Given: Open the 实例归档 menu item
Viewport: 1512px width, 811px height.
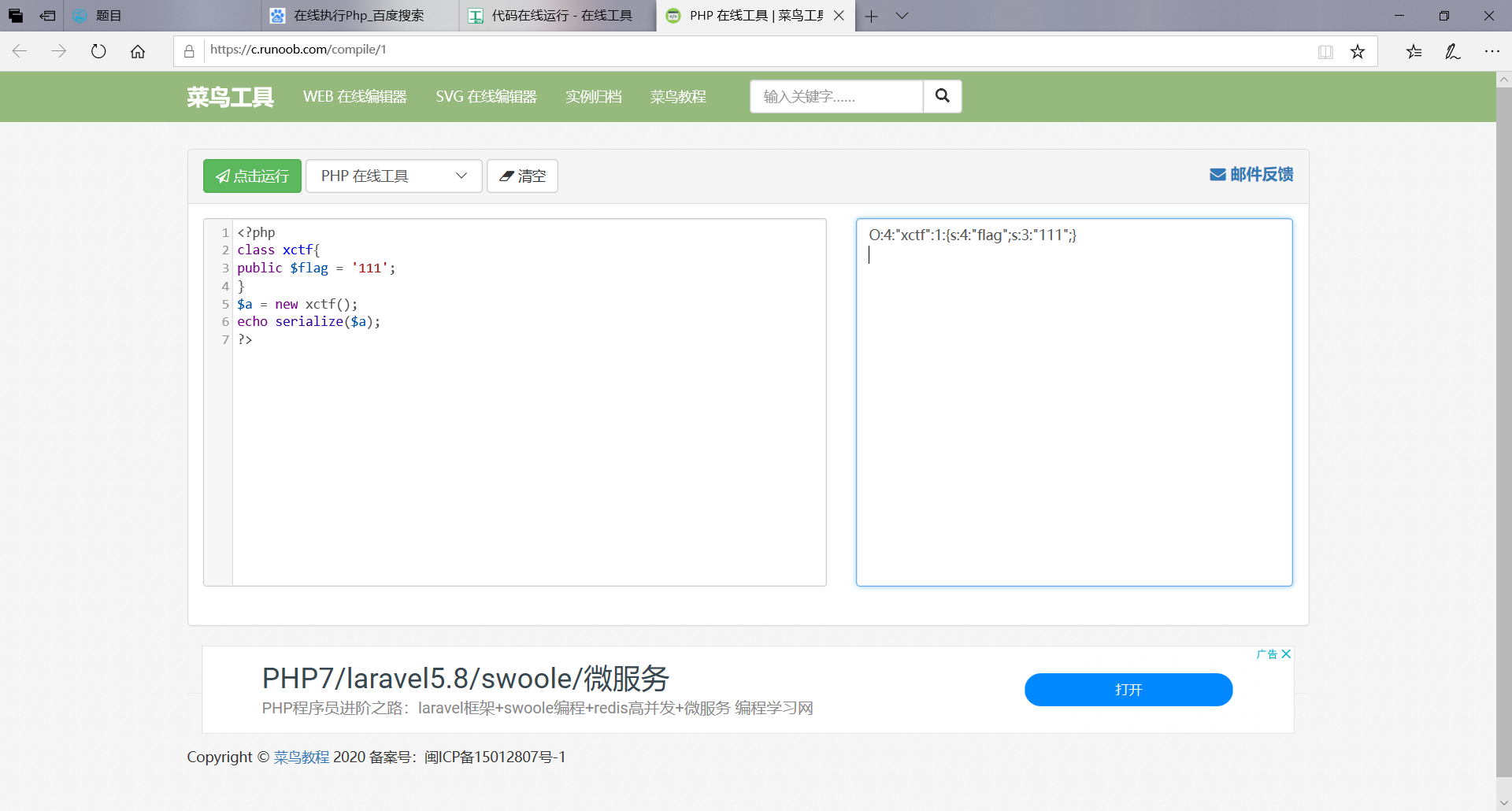Looking at the screenshot, I should [x=593, y=96].
